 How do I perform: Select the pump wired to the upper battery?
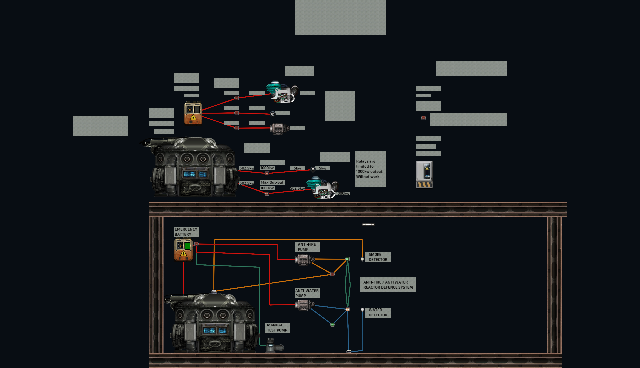coord(279,129)
